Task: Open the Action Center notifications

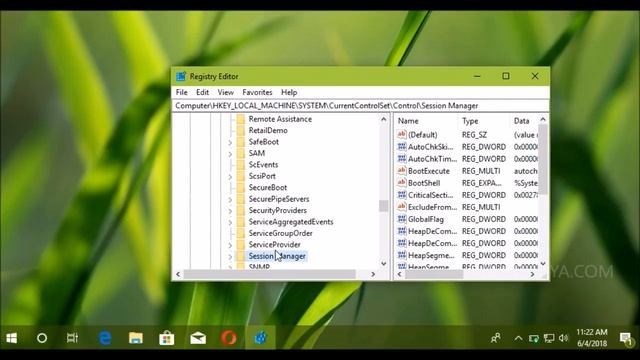Action: tap(626, 338)
